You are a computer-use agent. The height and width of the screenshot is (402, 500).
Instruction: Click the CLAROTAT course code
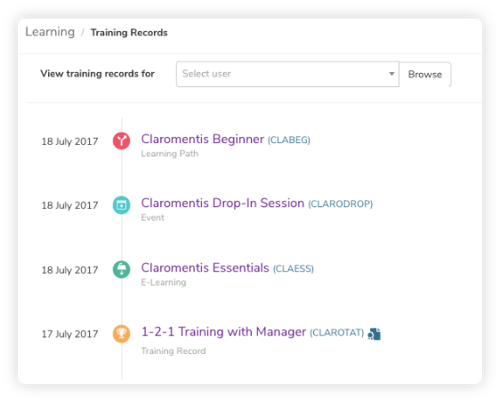coord(337,333)
